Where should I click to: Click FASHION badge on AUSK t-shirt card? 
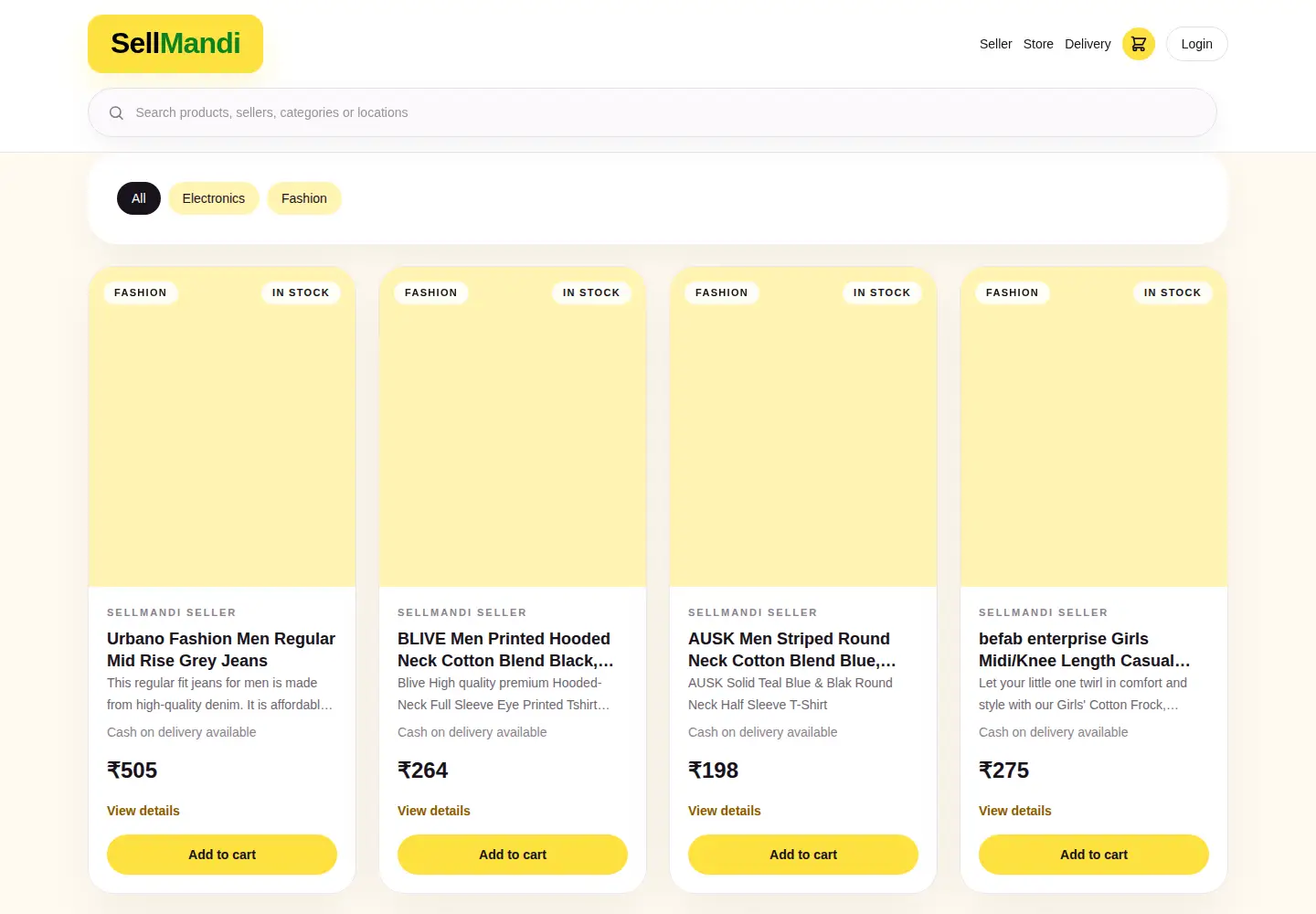[722, 292]
